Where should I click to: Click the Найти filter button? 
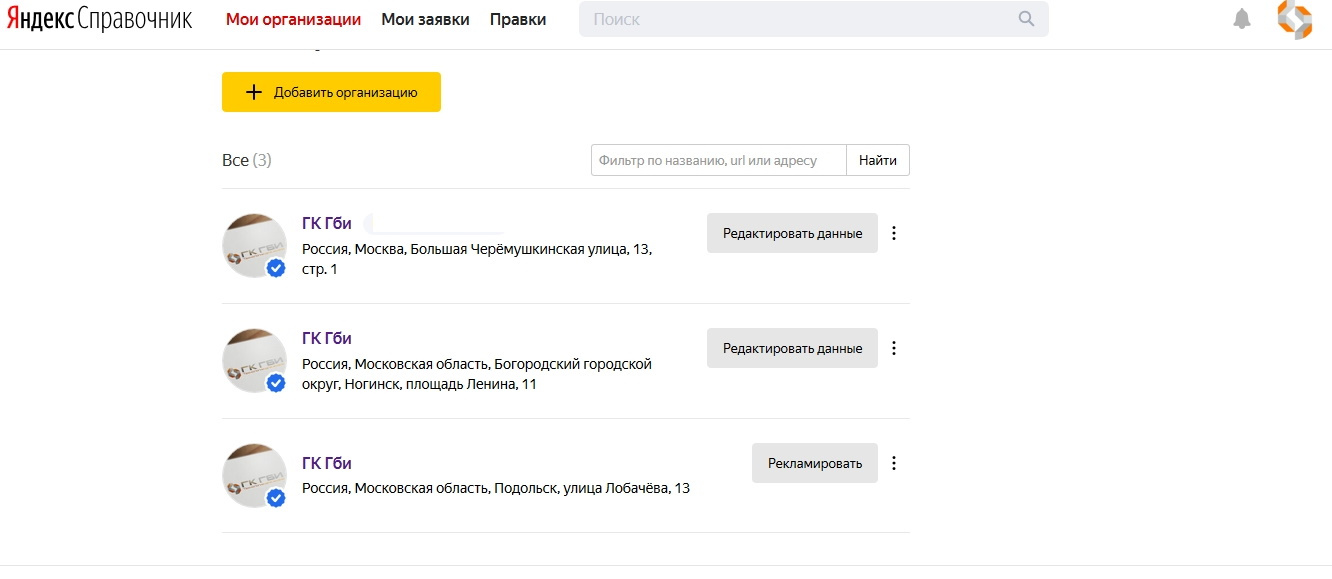[877, 160]
